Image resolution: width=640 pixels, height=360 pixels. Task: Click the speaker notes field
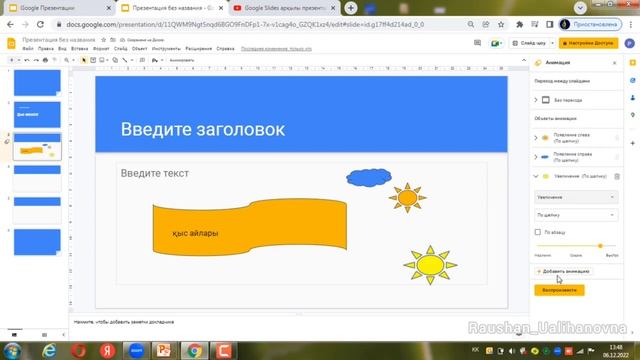point(299,322)
